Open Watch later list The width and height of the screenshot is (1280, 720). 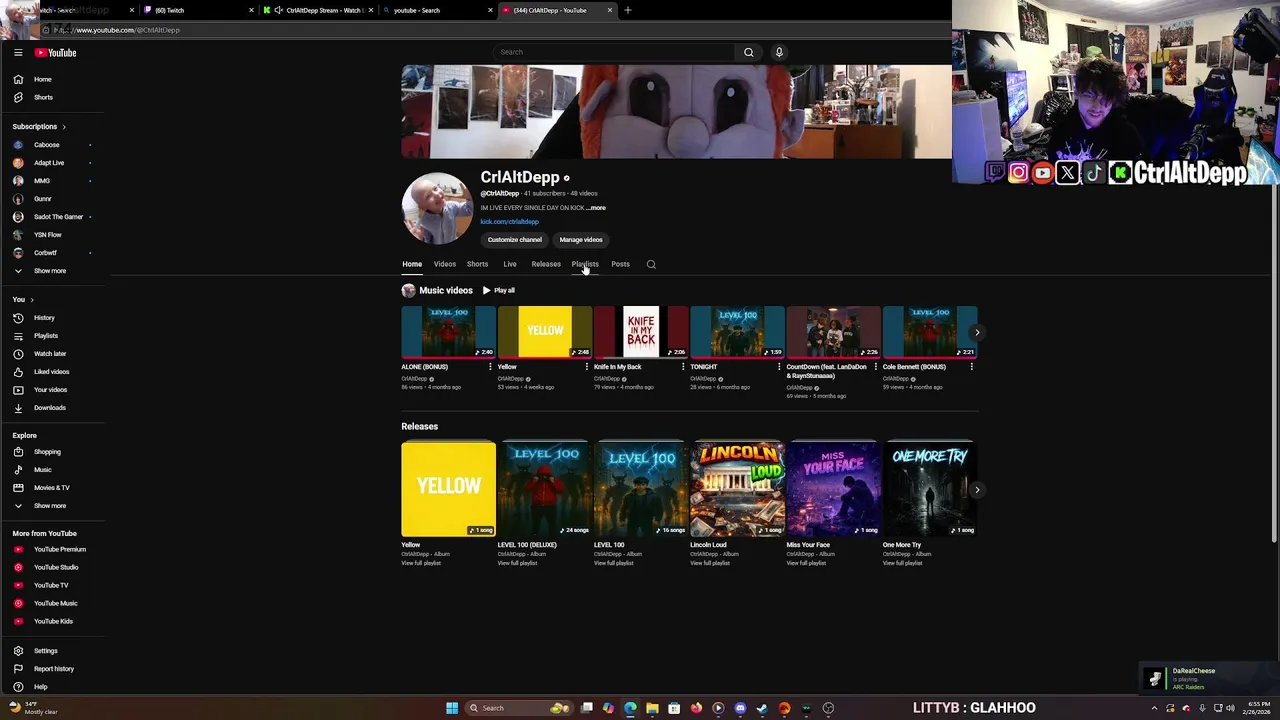click(x=50, y=354)
